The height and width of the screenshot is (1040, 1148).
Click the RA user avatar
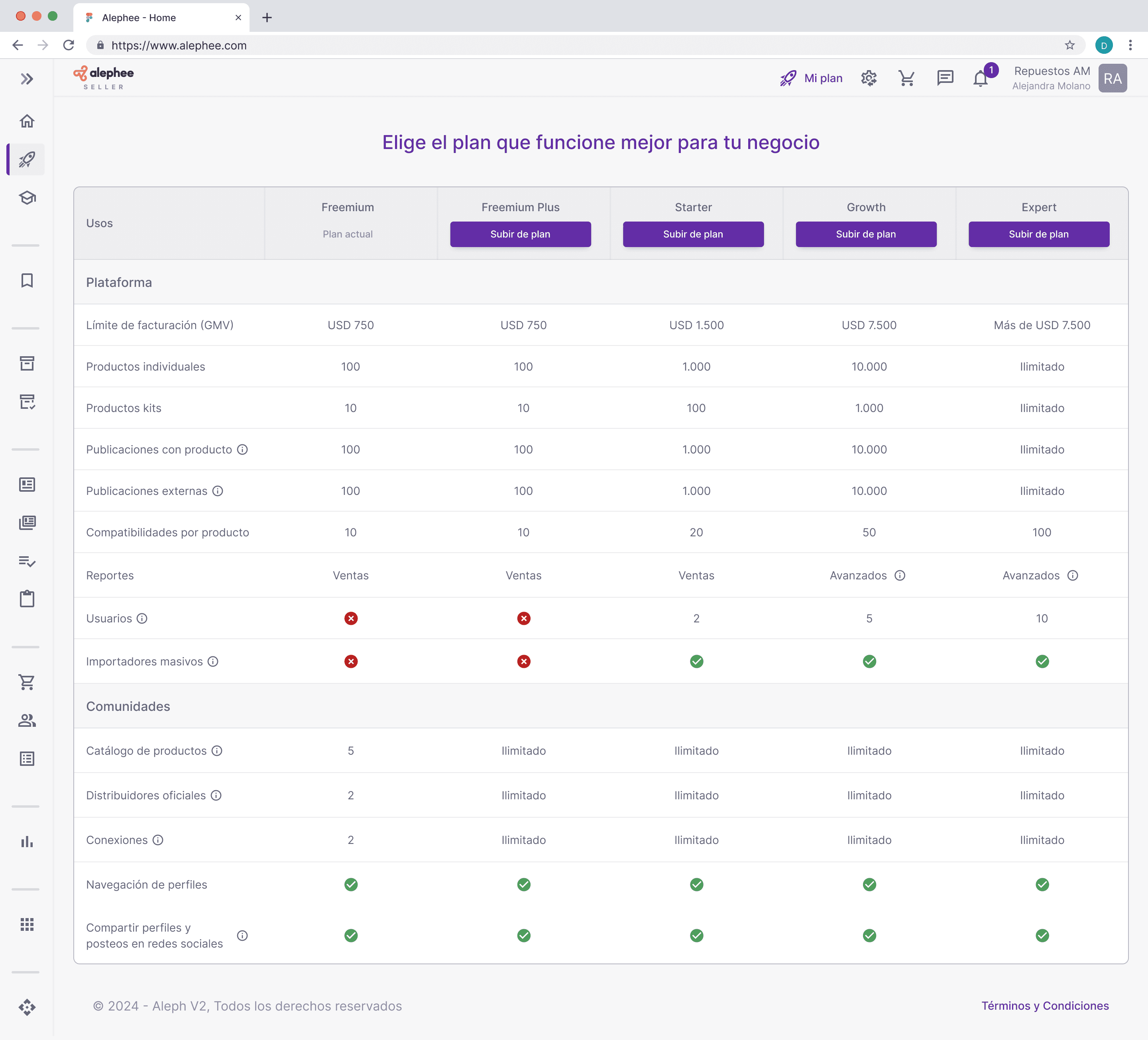coord(1112,78)
